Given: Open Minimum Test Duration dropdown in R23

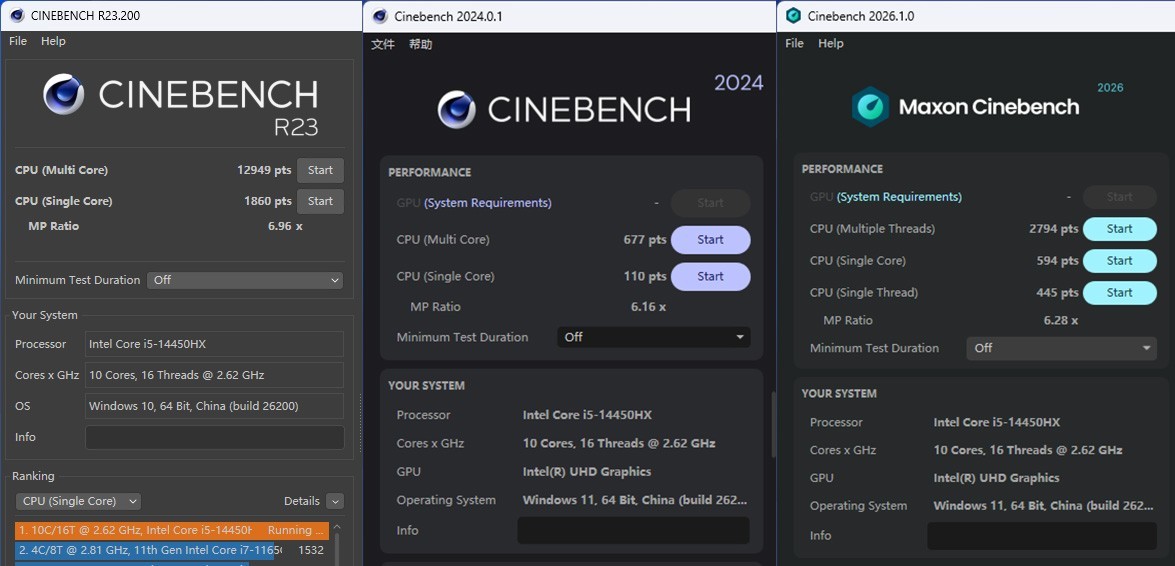Looking at the screenshot, I should click(x=245, y=280).
